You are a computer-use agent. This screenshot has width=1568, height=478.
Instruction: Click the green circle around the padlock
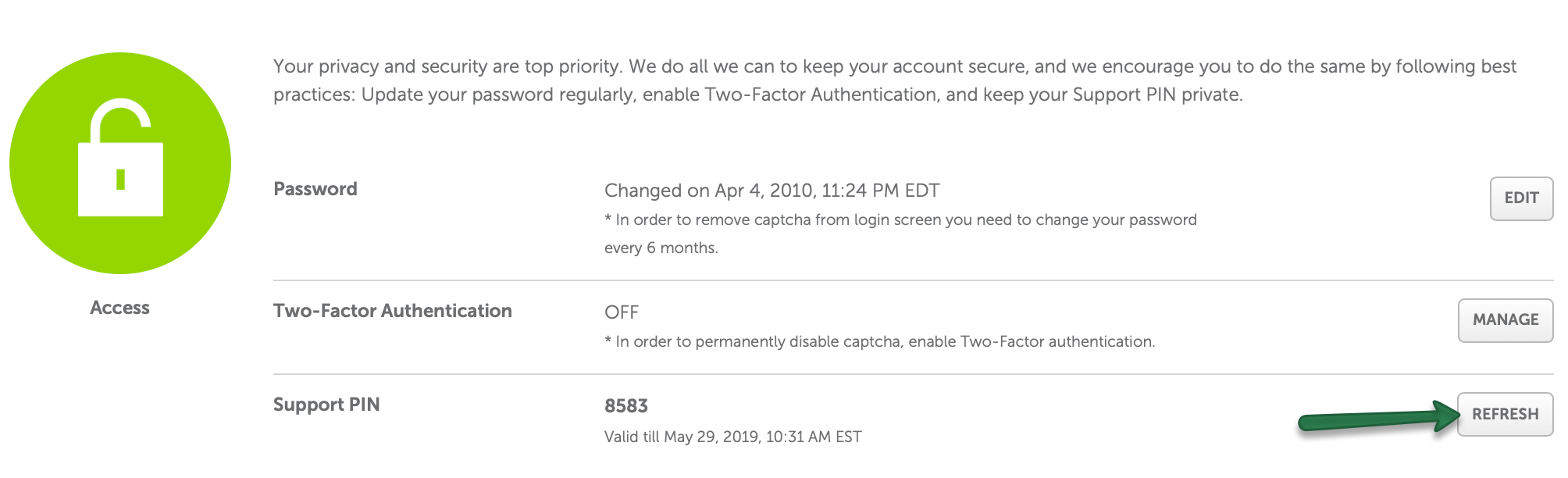click(x=120, y=163)
